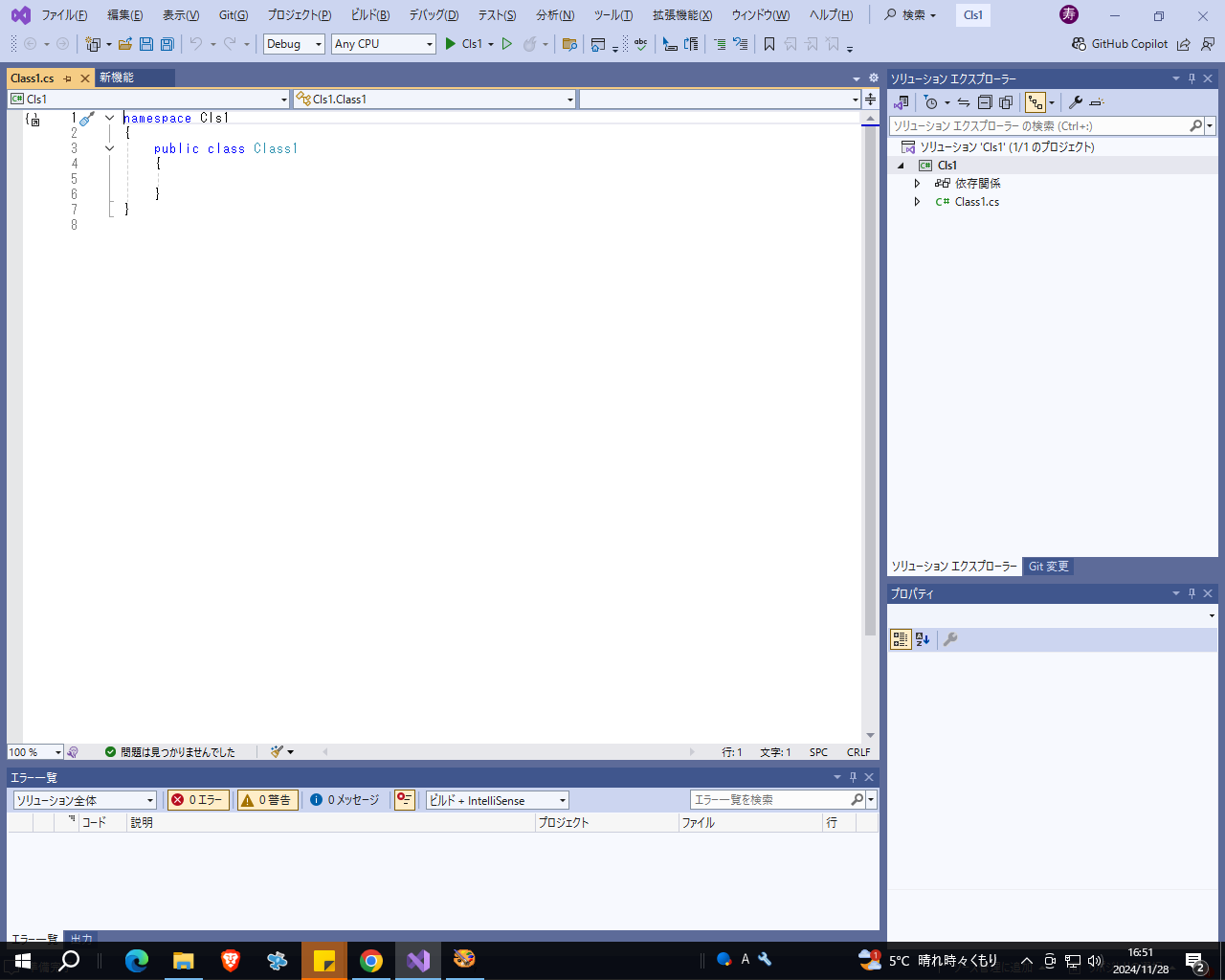1225x980 pixels.
Task: Switch to the Git 変更 tab
Action: click(1048, 567)
